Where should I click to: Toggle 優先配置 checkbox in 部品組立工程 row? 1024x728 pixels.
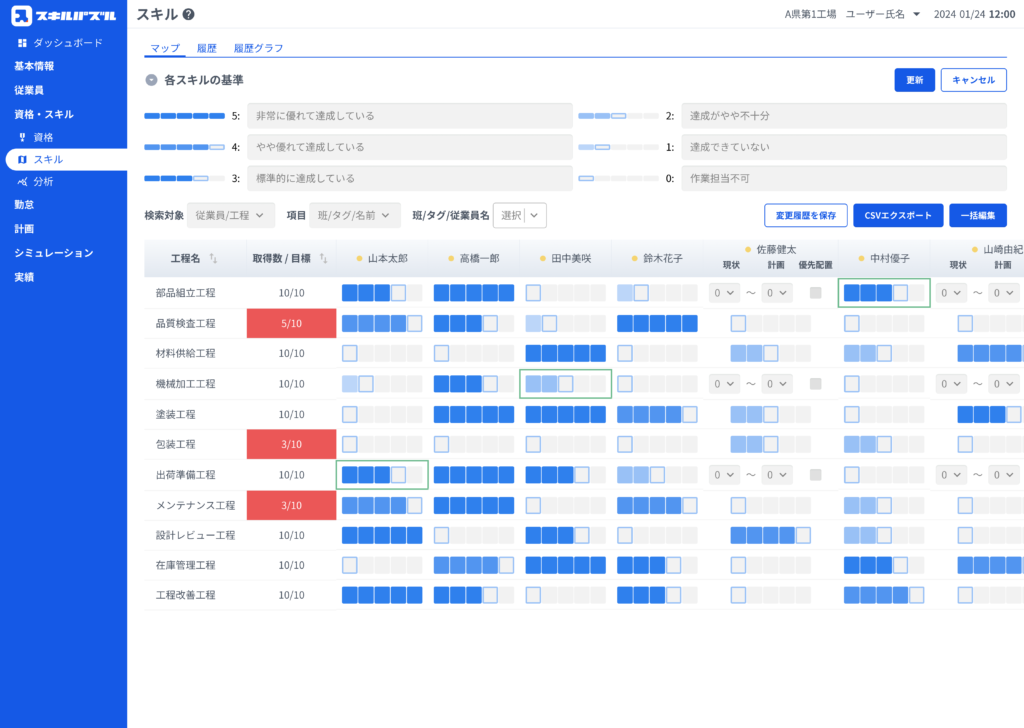pos(816,293)
